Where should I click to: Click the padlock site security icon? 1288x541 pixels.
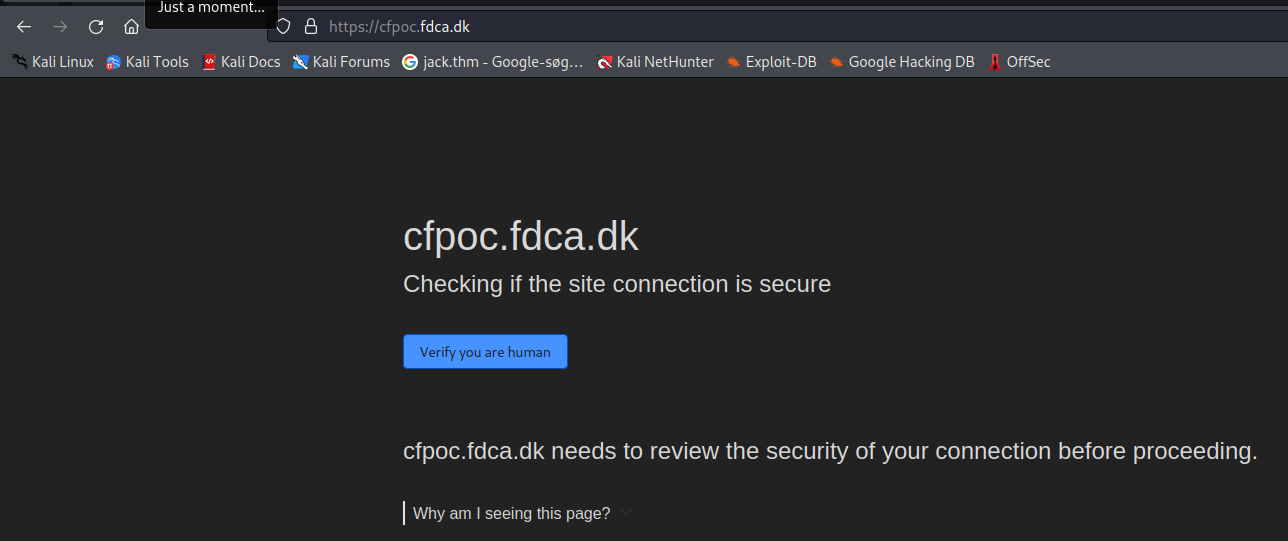pyautogui.click(x=310, y=27)
